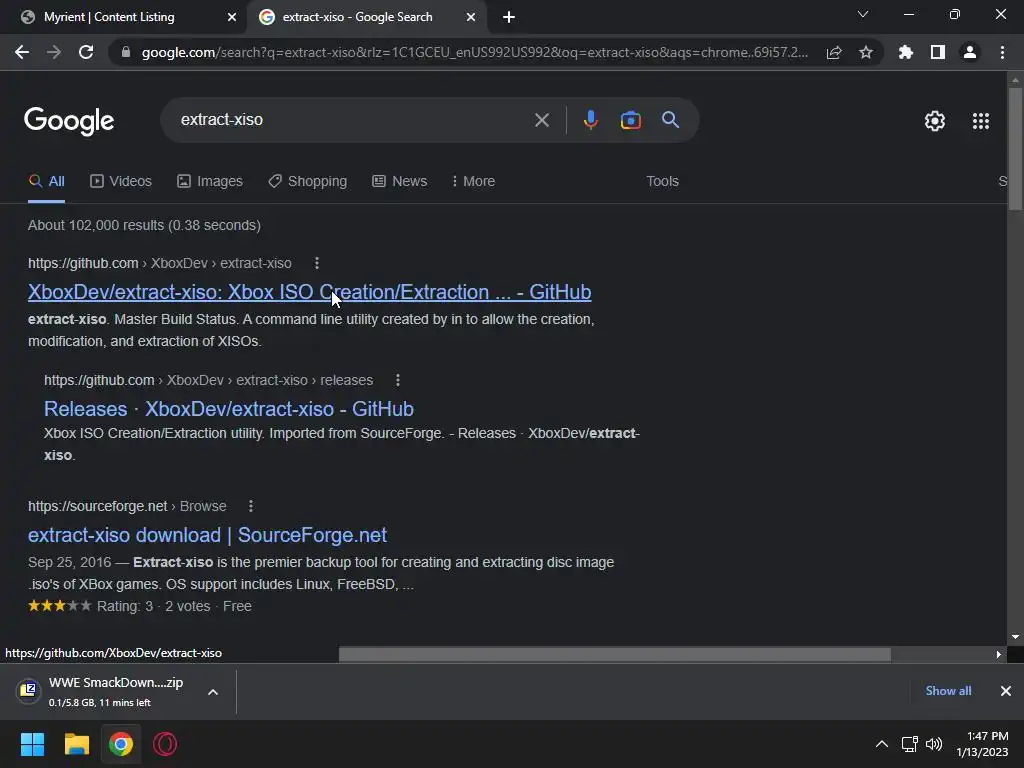Open the XboxDev/extract-xiso GitHub result

(x=310, y=292)
